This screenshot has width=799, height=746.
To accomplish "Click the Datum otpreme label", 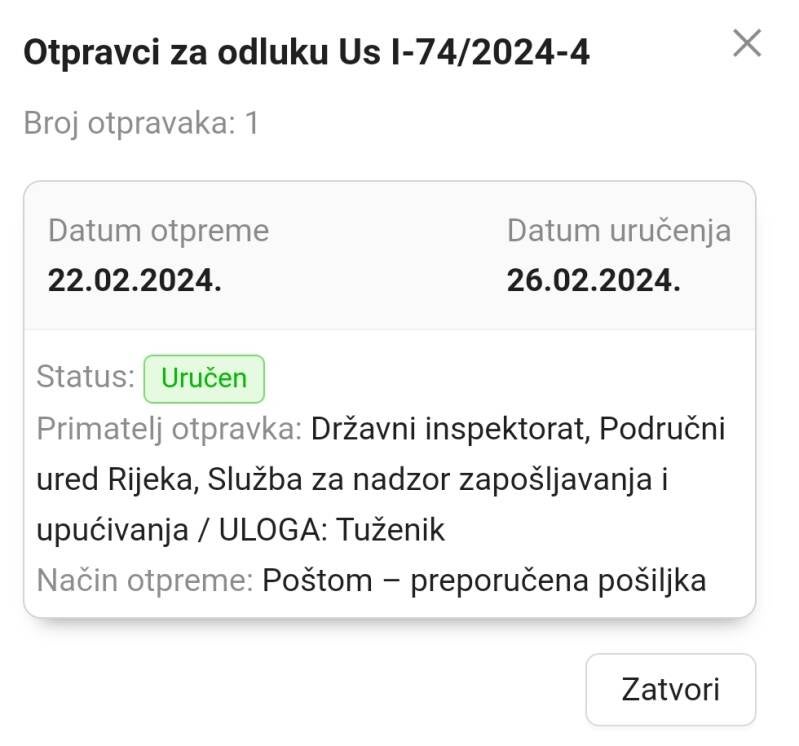I will (158, 231).
